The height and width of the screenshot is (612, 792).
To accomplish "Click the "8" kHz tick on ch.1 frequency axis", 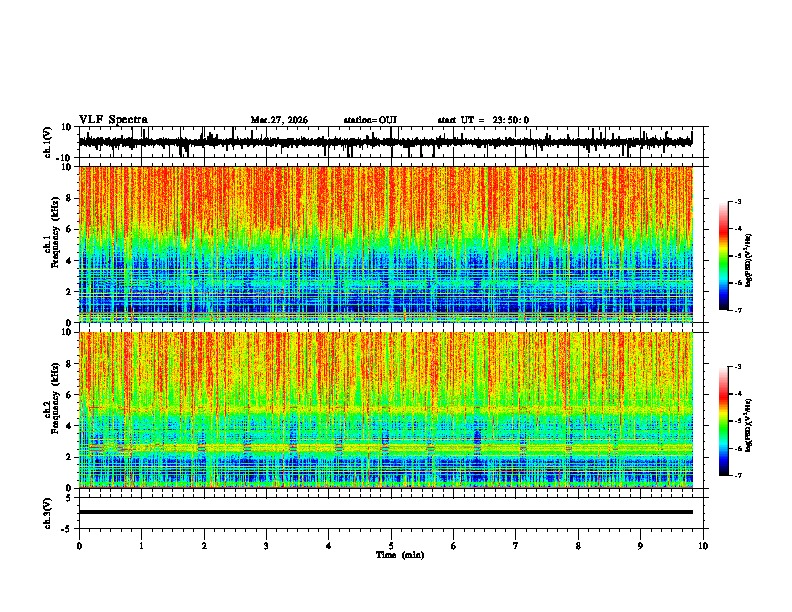I will pyautogui.click(x=70, y=198).
